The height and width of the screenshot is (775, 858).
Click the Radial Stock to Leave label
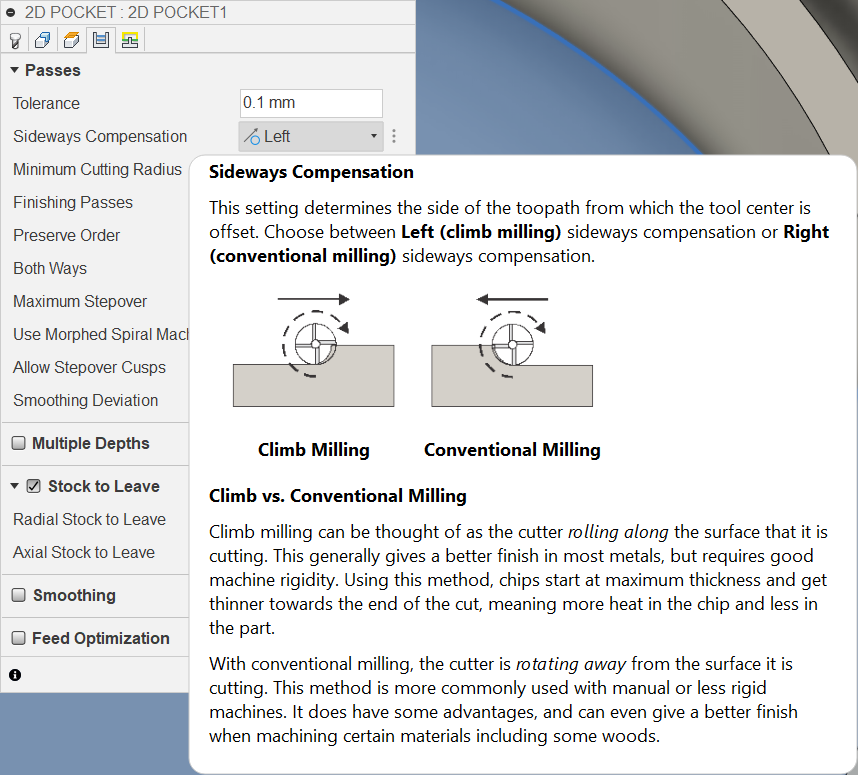tap(89, 520)
